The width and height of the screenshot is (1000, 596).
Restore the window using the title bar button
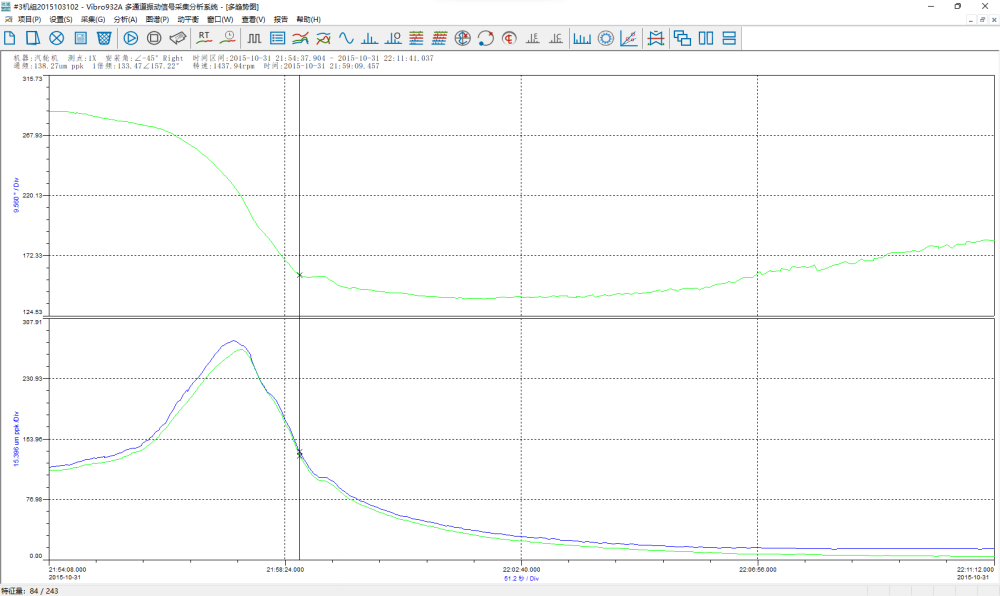click(957, 6)
